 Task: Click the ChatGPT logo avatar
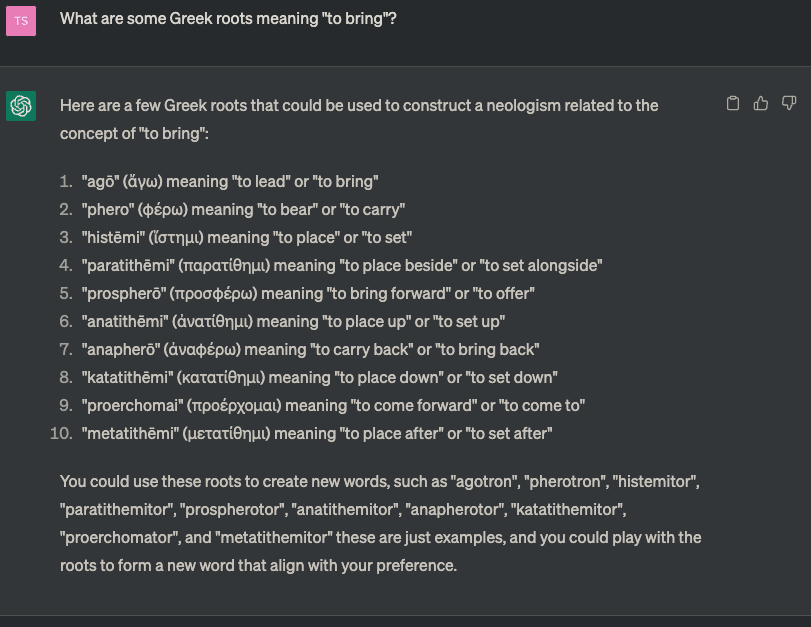point(21,105)
